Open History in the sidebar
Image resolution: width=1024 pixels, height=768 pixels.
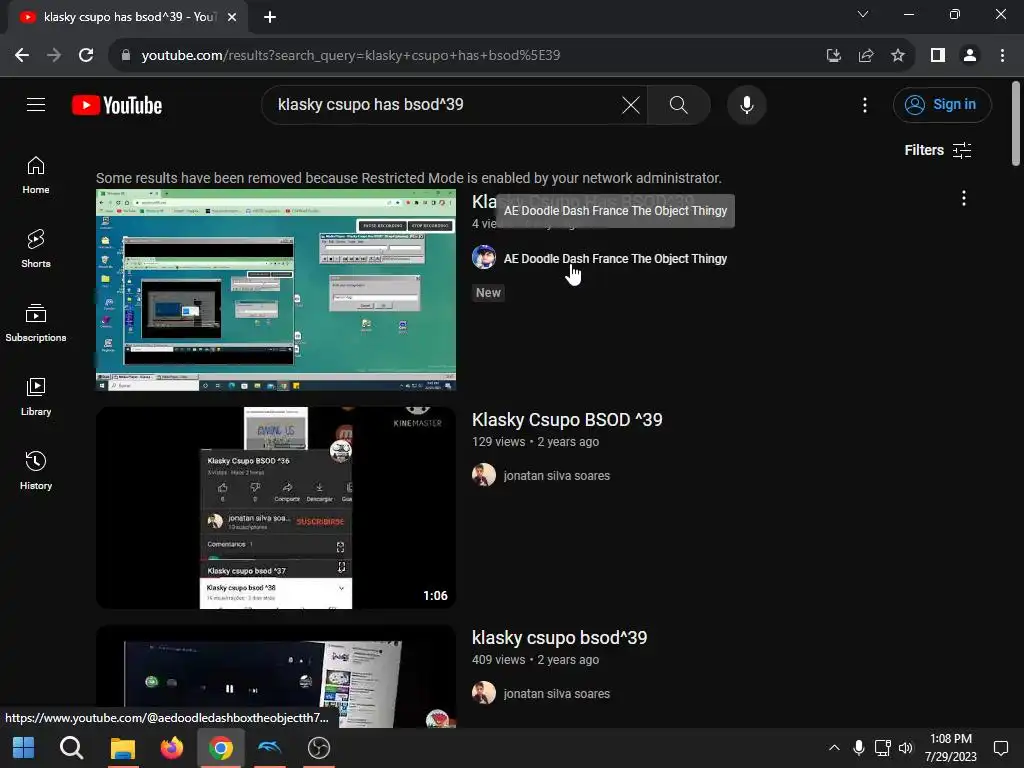(36, 470)
